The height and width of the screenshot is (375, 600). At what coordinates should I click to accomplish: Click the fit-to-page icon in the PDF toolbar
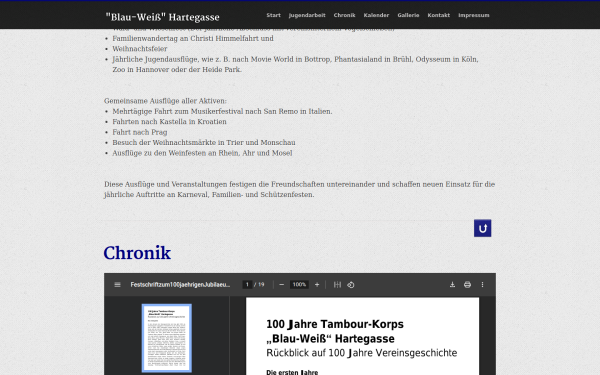pos(337,285)
